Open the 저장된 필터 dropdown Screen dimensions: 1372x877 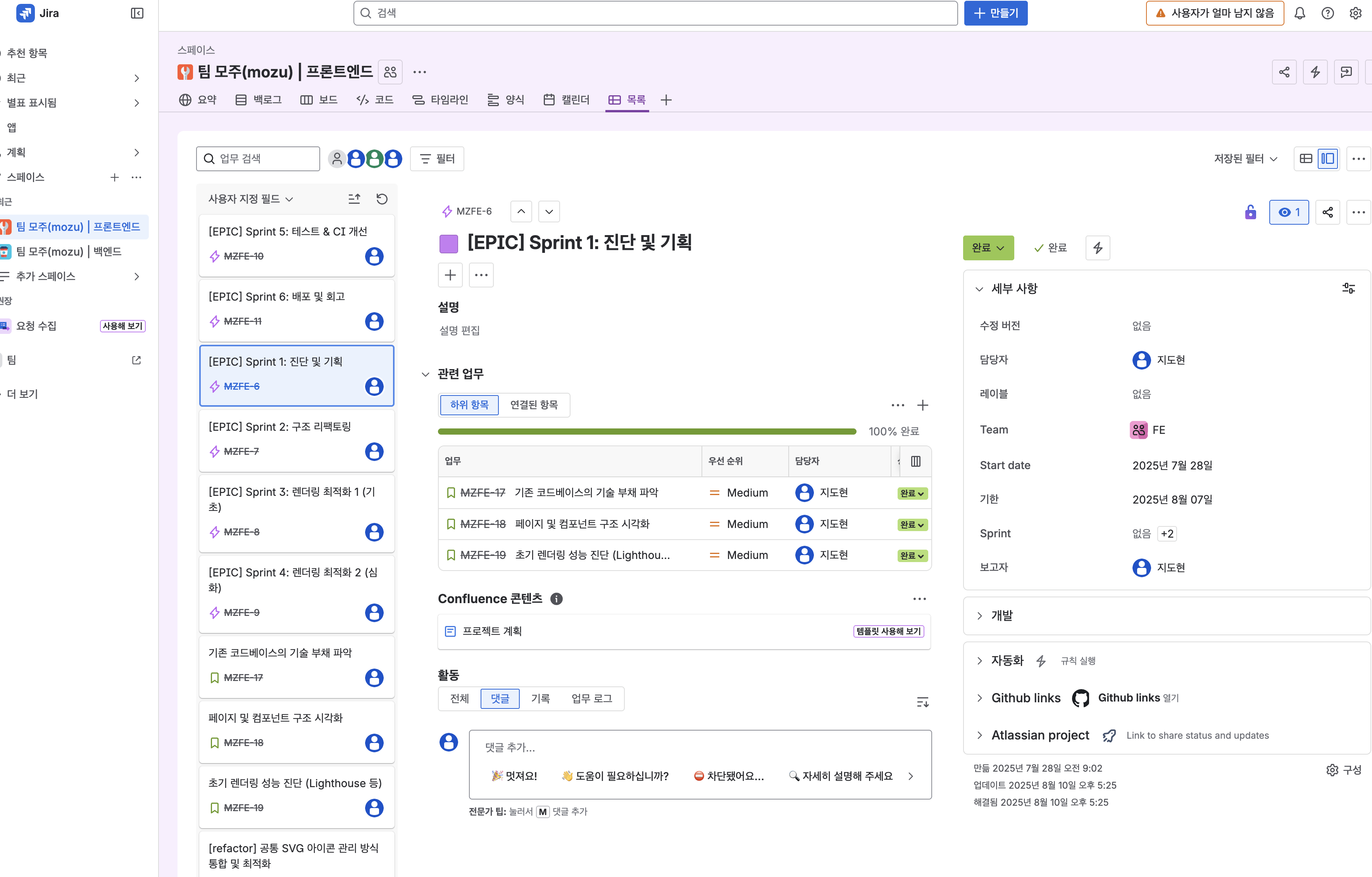tap(1246, 159)
